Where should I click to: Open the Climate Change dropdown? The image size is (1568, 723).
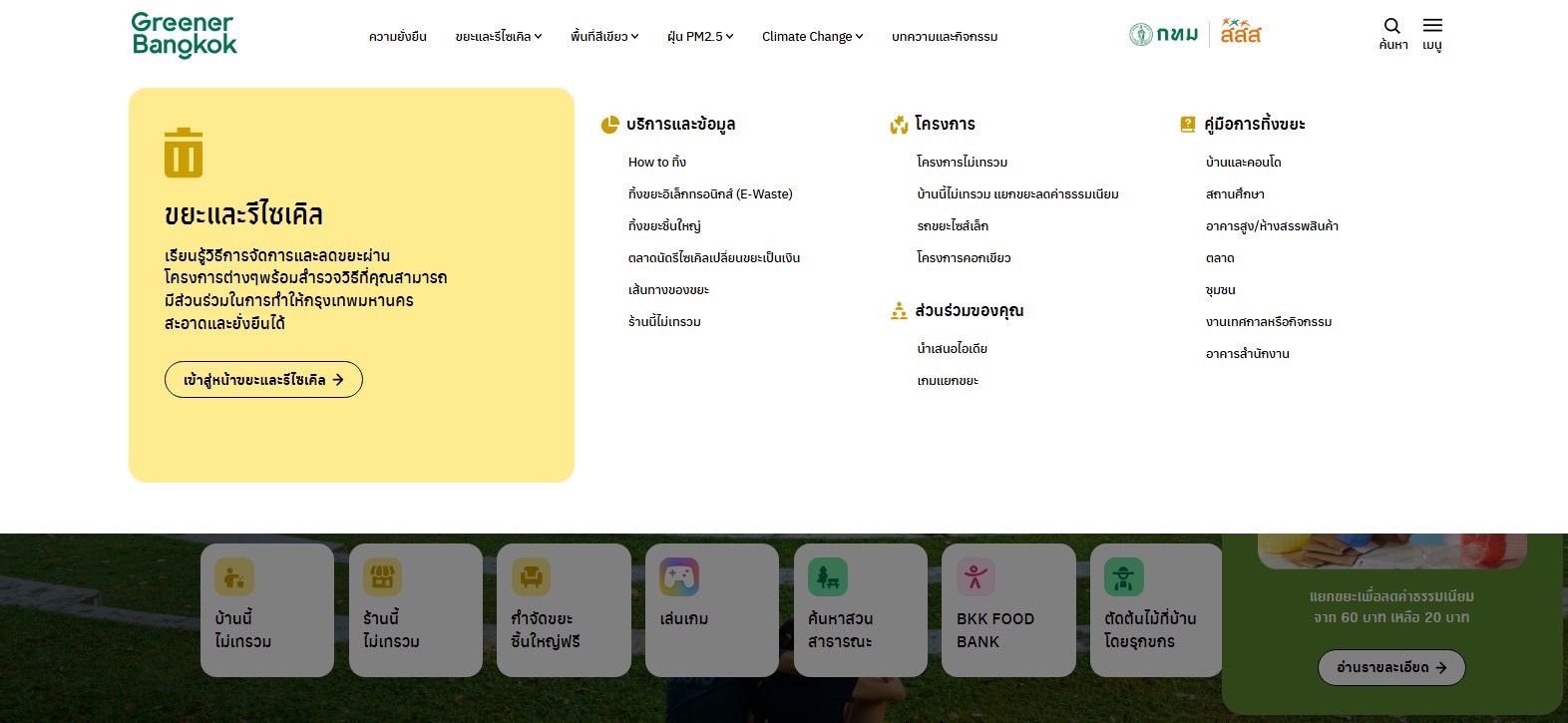pyautogui.click(x=812, y=37)
